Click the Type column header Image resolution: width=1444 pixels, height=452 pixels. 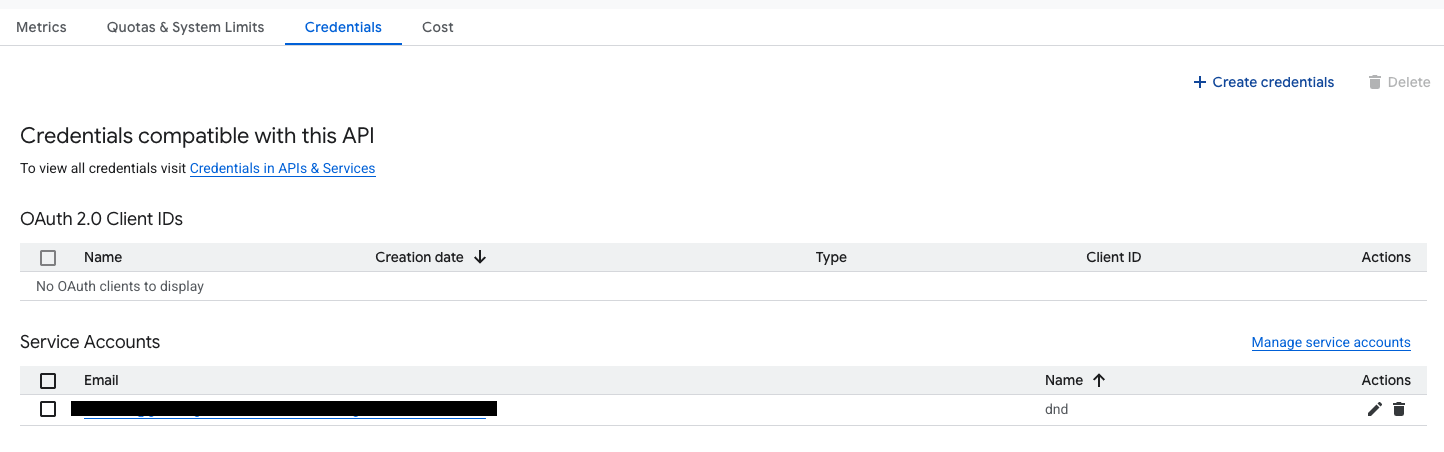[x=831, y=257]
